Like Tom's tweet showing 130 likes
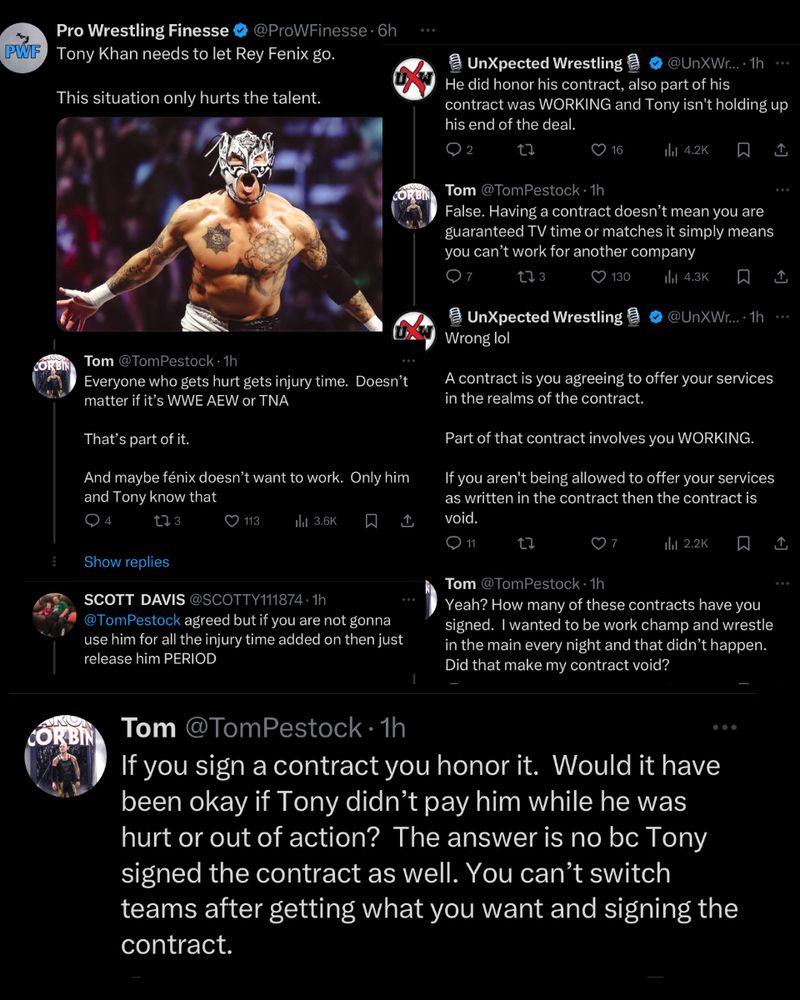Viewport: 800px width, 1000px height. [599, 277]
